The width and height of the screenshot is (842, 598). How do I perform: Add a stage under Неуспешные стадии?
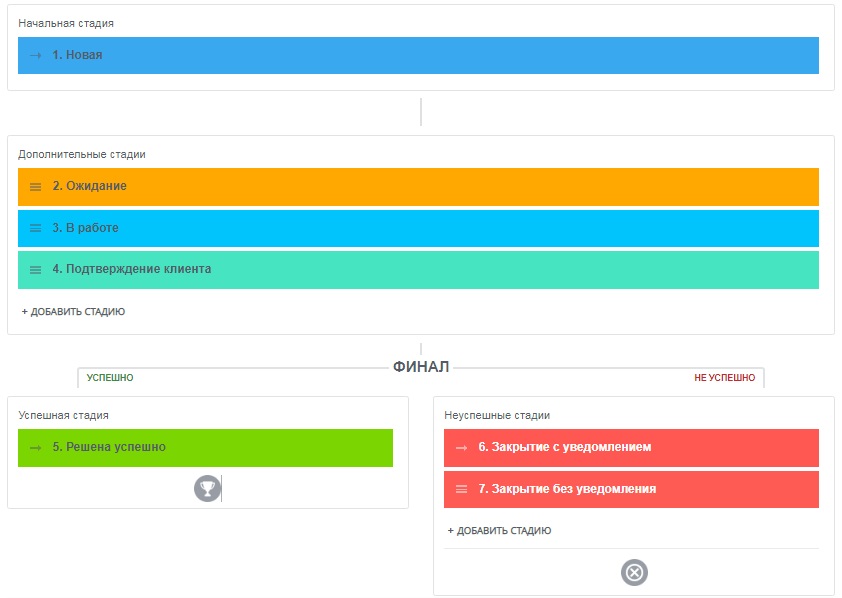tap(499, 530)
